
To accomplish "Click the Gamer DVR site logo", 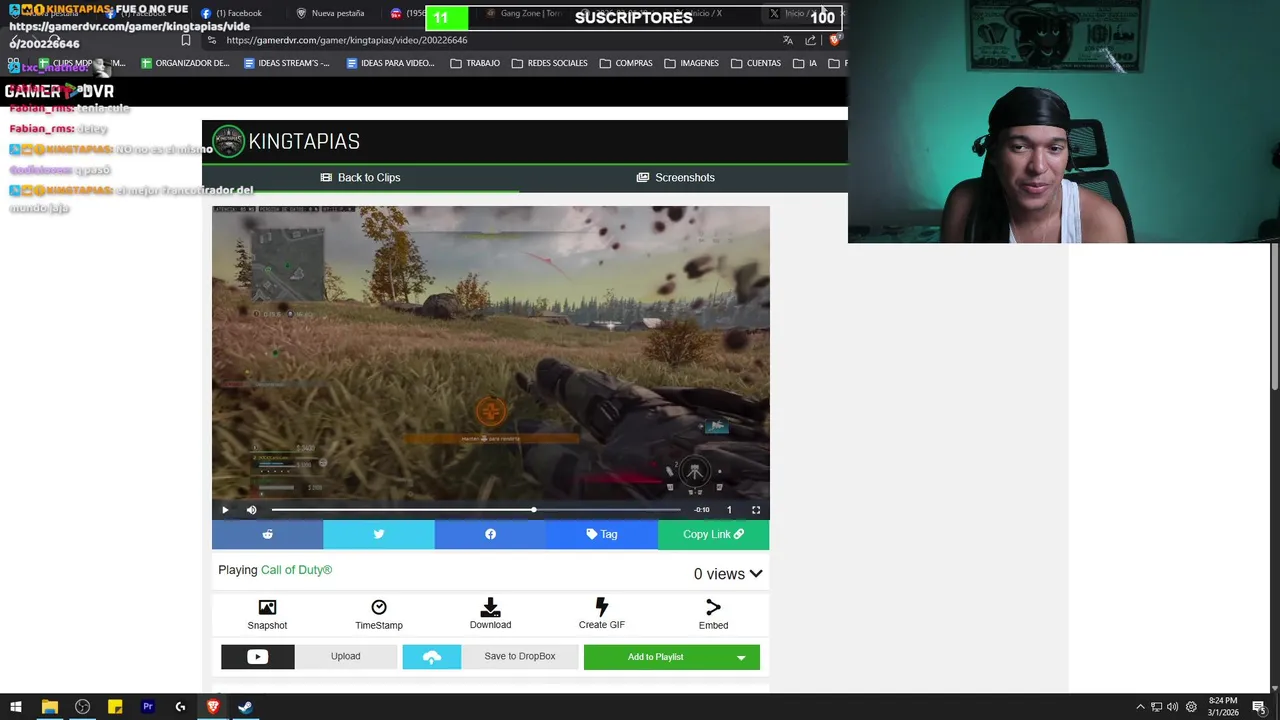I will pos(59,91).
